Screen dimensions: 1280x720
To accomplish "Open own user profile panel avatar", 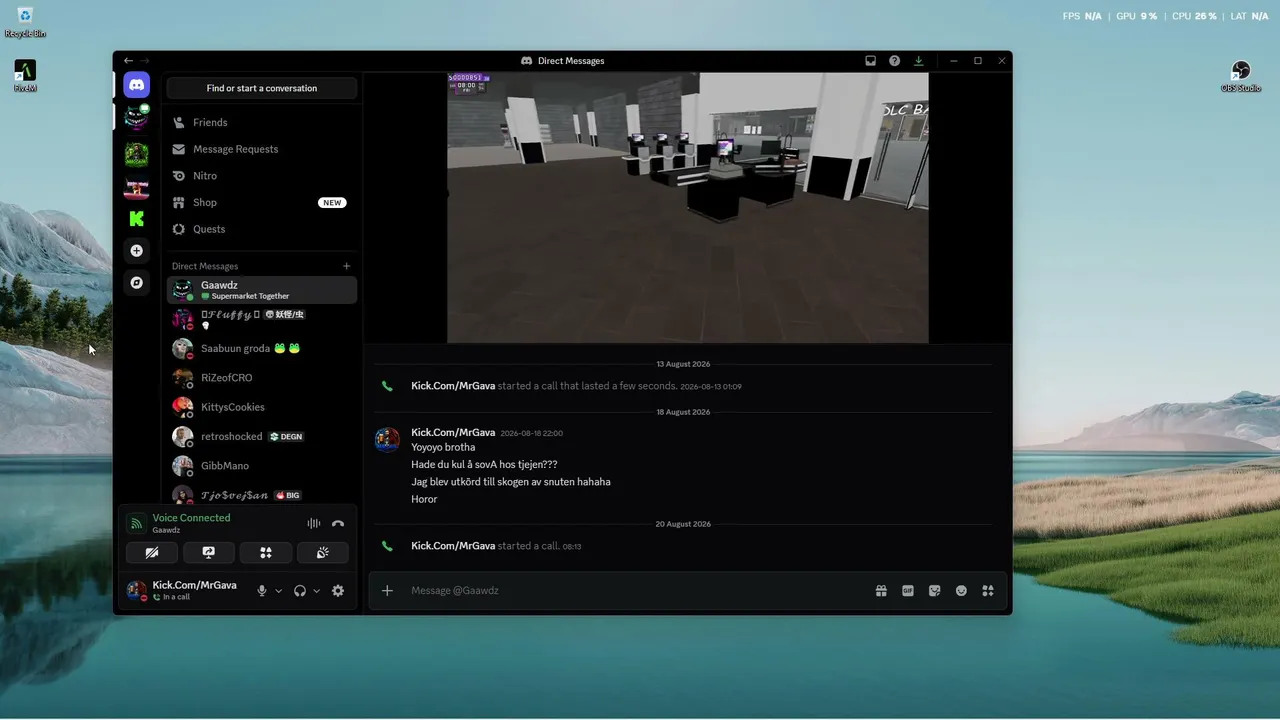I will (x=137, y=590).
